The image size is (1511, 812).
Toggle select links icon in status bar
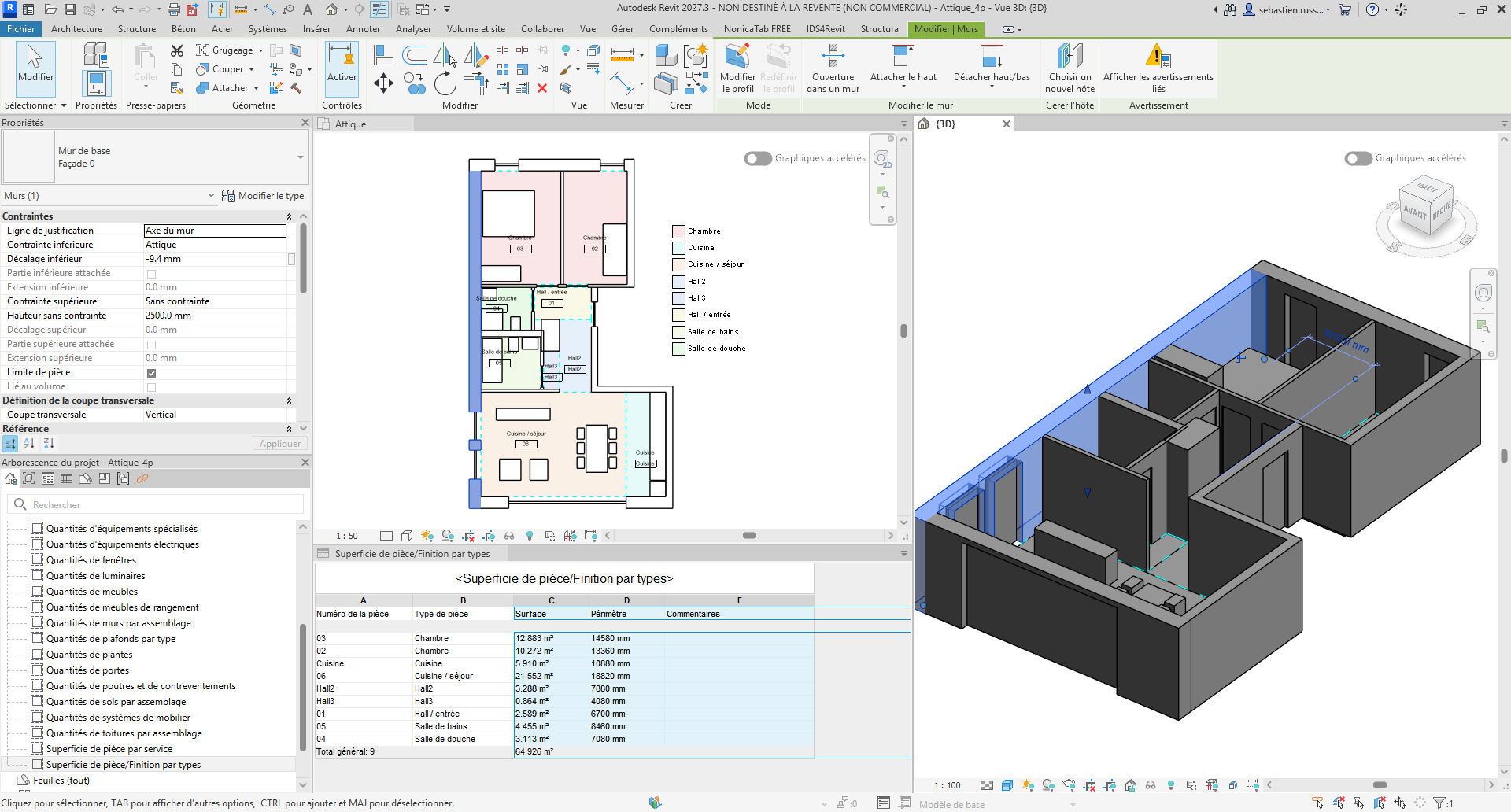tap(1317, 803)
